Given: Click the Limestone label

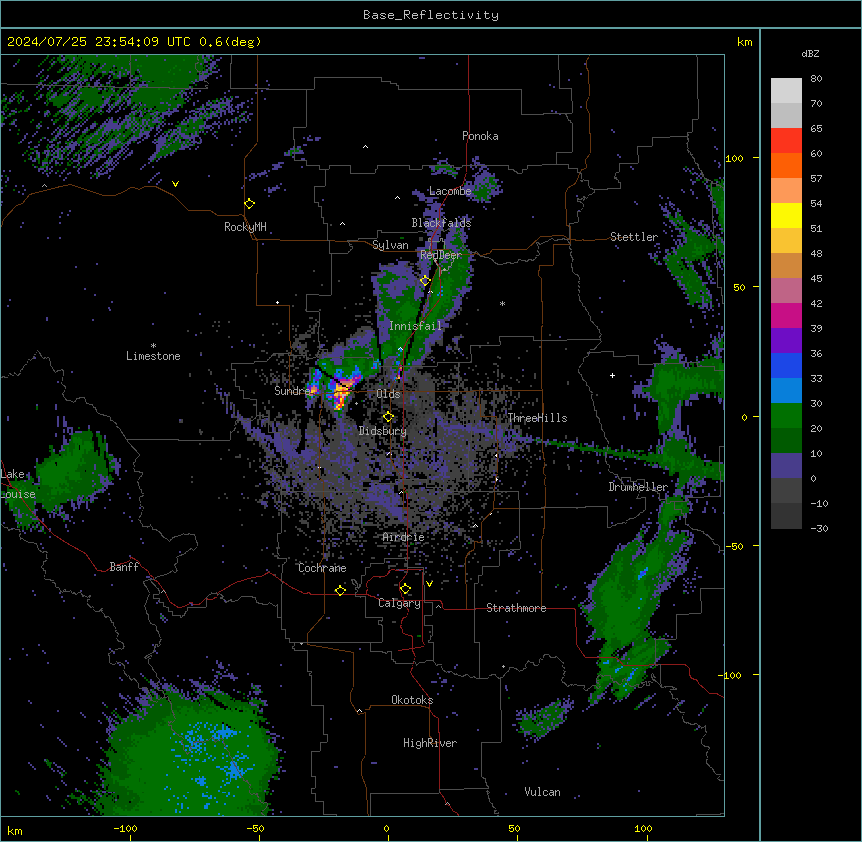Looking at the screenshot, I should coord(153,356).
